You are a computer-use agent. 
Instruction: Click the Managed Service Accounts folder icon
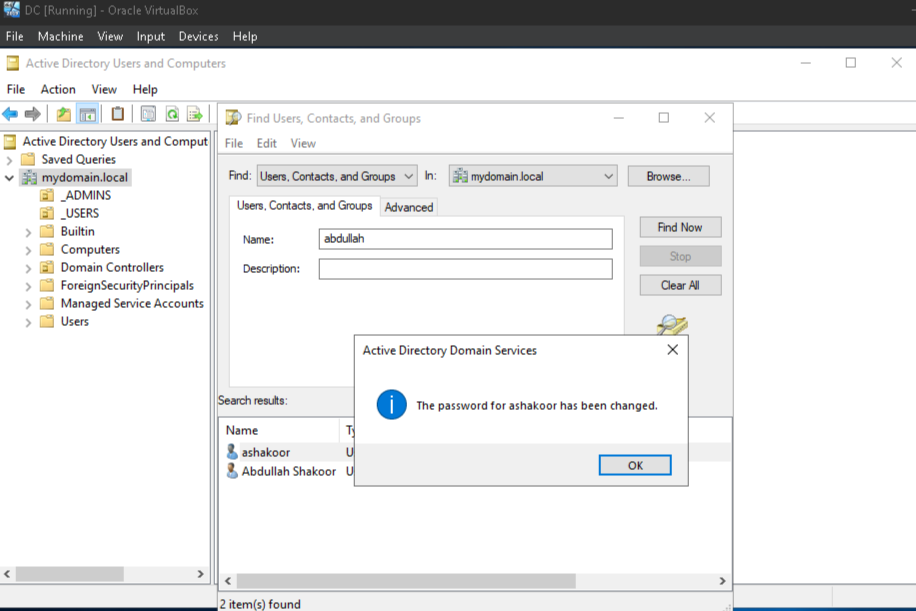click(x=47, y=304)
